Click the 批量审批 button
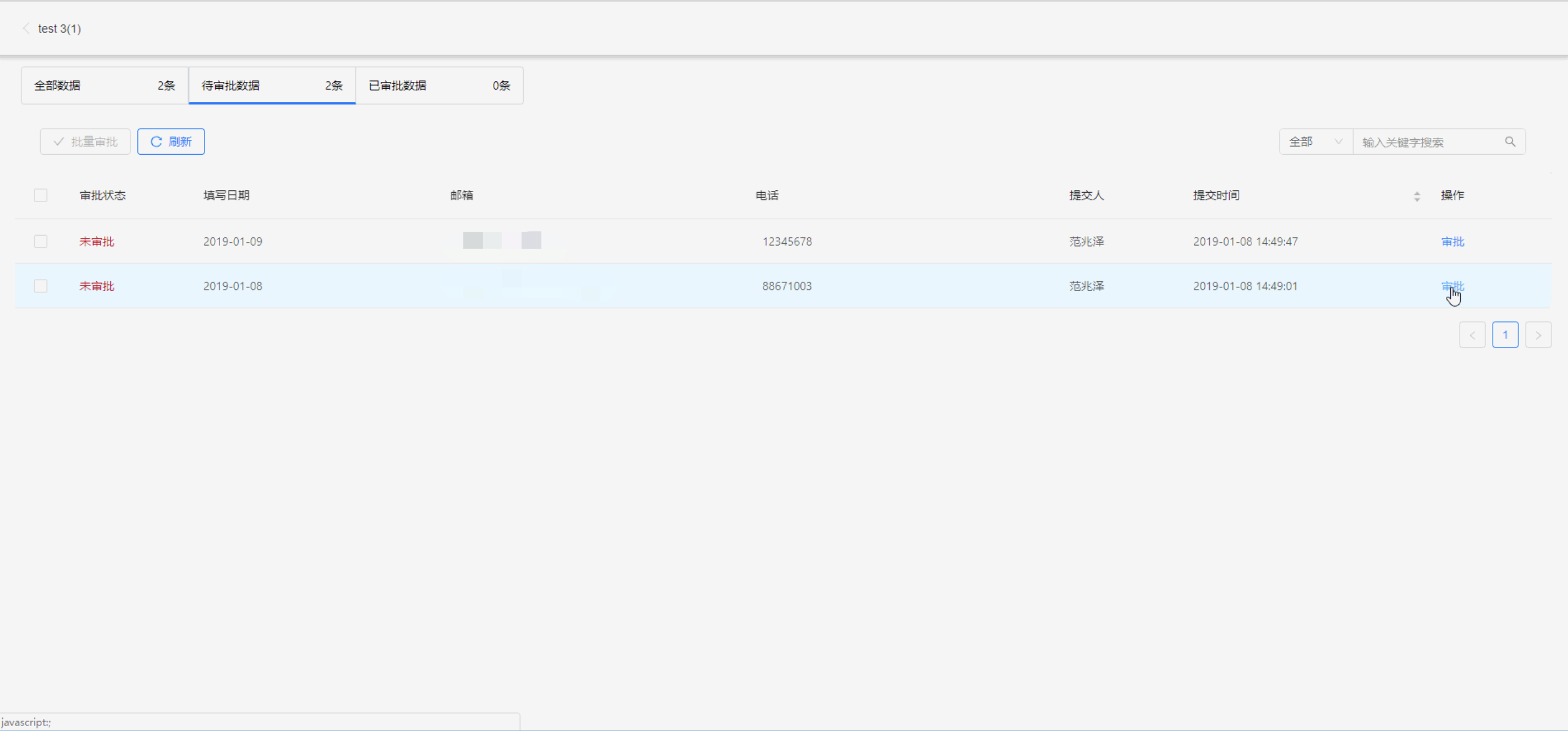The image size is (1568, 731). pyautogui.click(x=85, y=142)
